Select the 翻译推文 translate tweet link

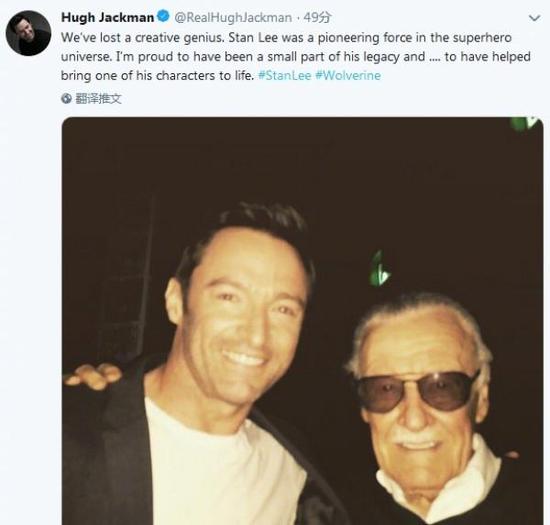click(x=98, y=99)
